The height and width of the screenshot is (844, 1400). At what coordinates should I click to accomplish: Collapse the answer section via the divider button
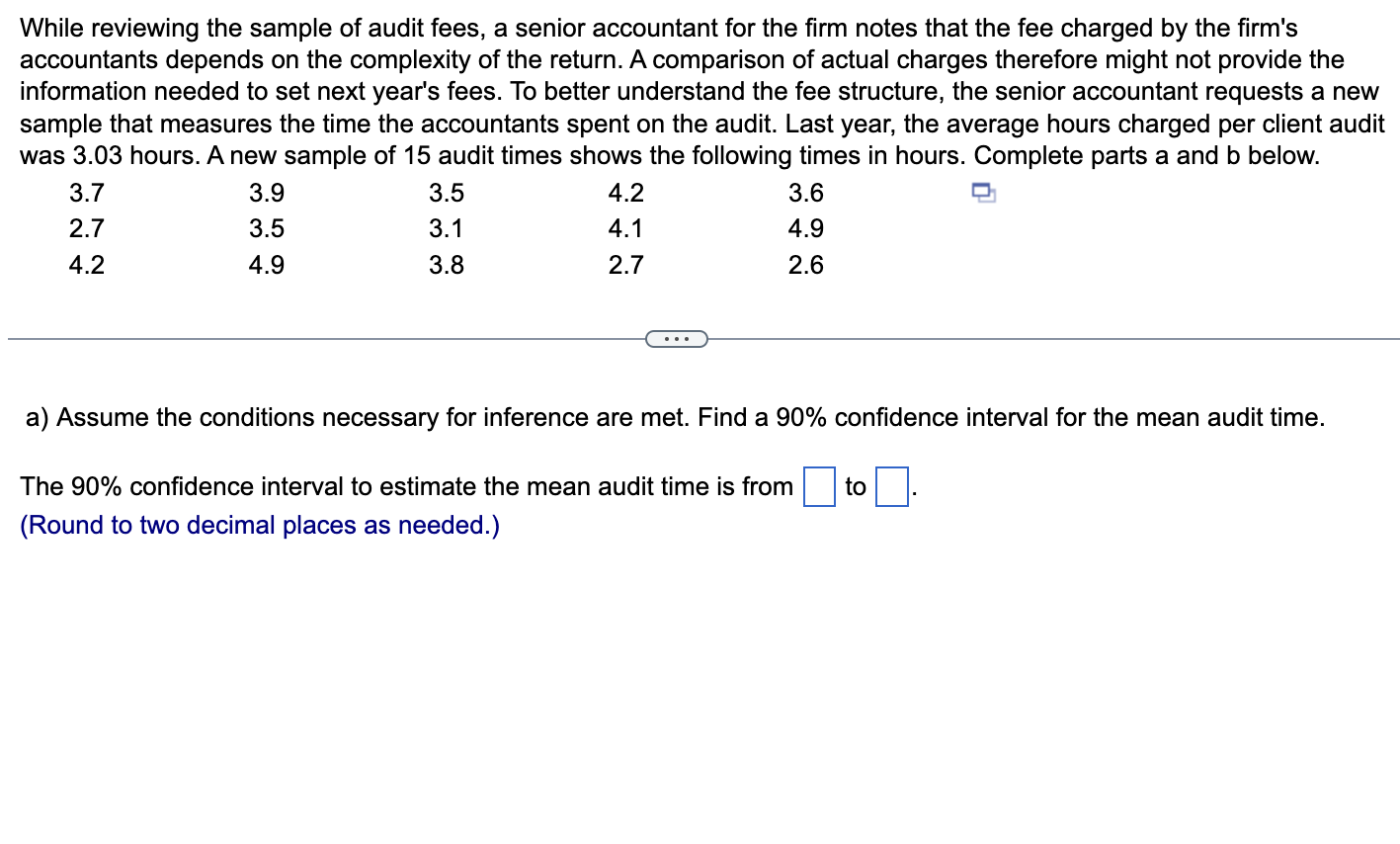pyautogui.click(x=677, y=338)
